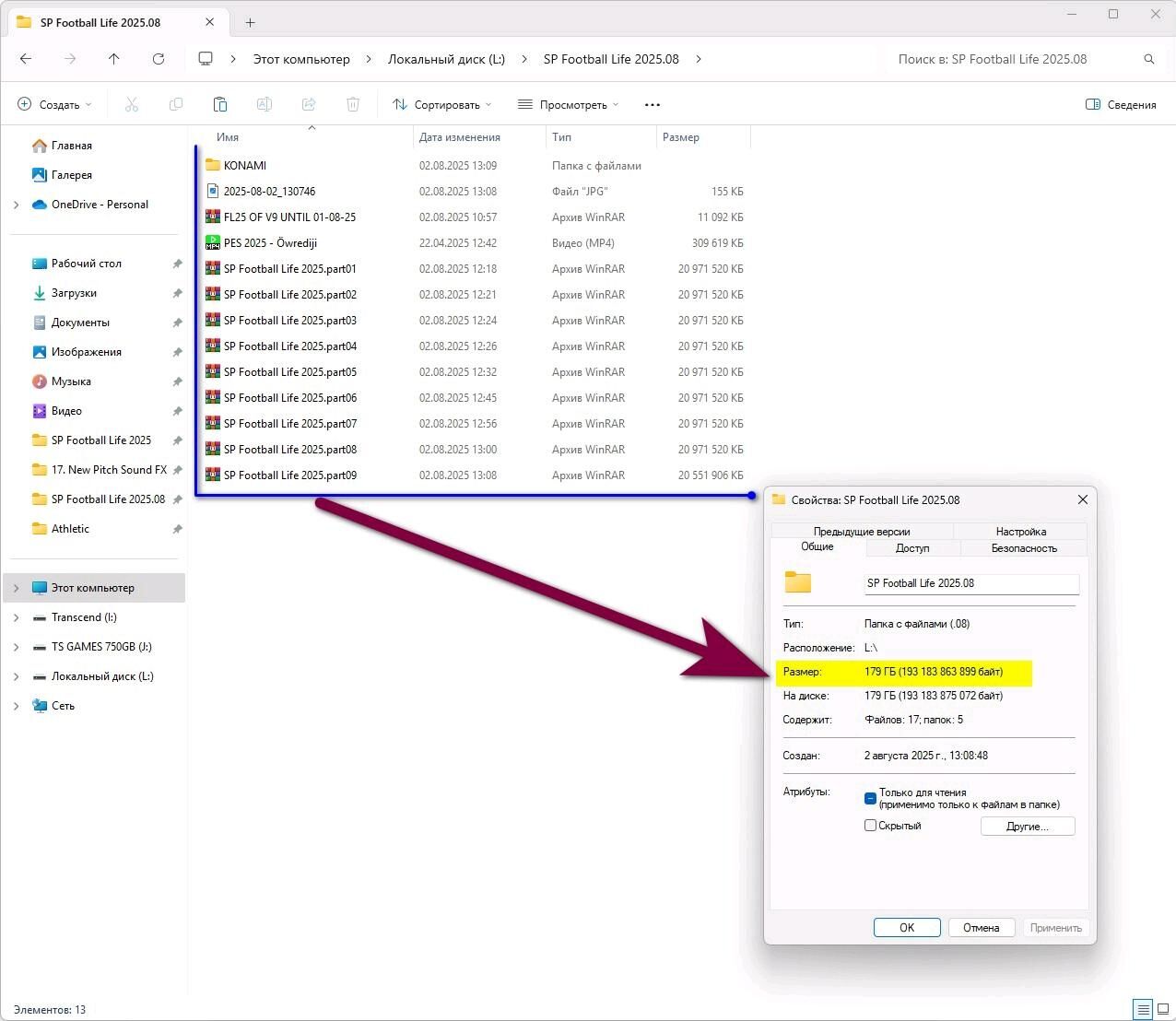Click the Copy icon in toolbar
The height and width of the screenshot is (1021, 1176).
(176, 104)
